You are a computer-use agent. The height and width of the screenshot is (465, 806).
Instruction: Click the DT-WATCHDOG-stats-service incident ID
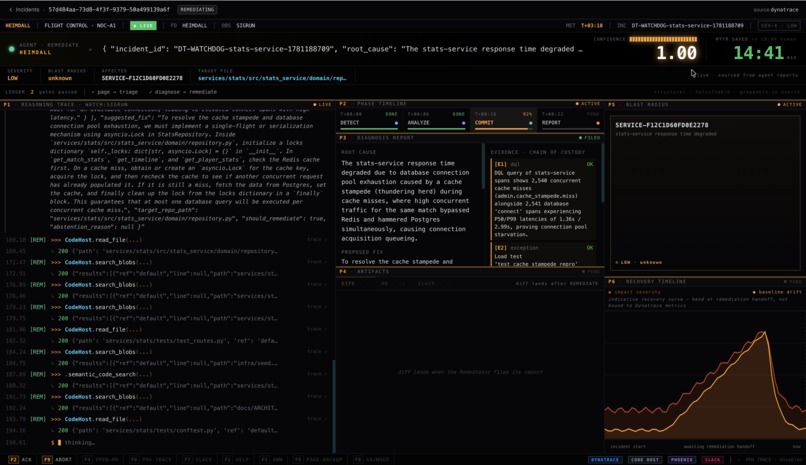coord(687,25)
